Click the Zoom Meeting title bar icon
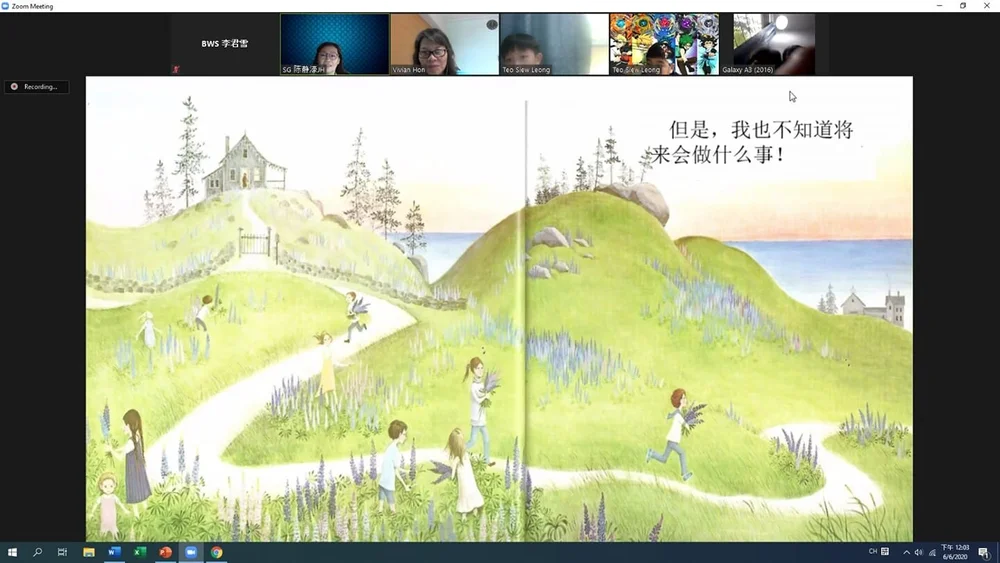Screen dimensions: 1000x563 (5, 6)
